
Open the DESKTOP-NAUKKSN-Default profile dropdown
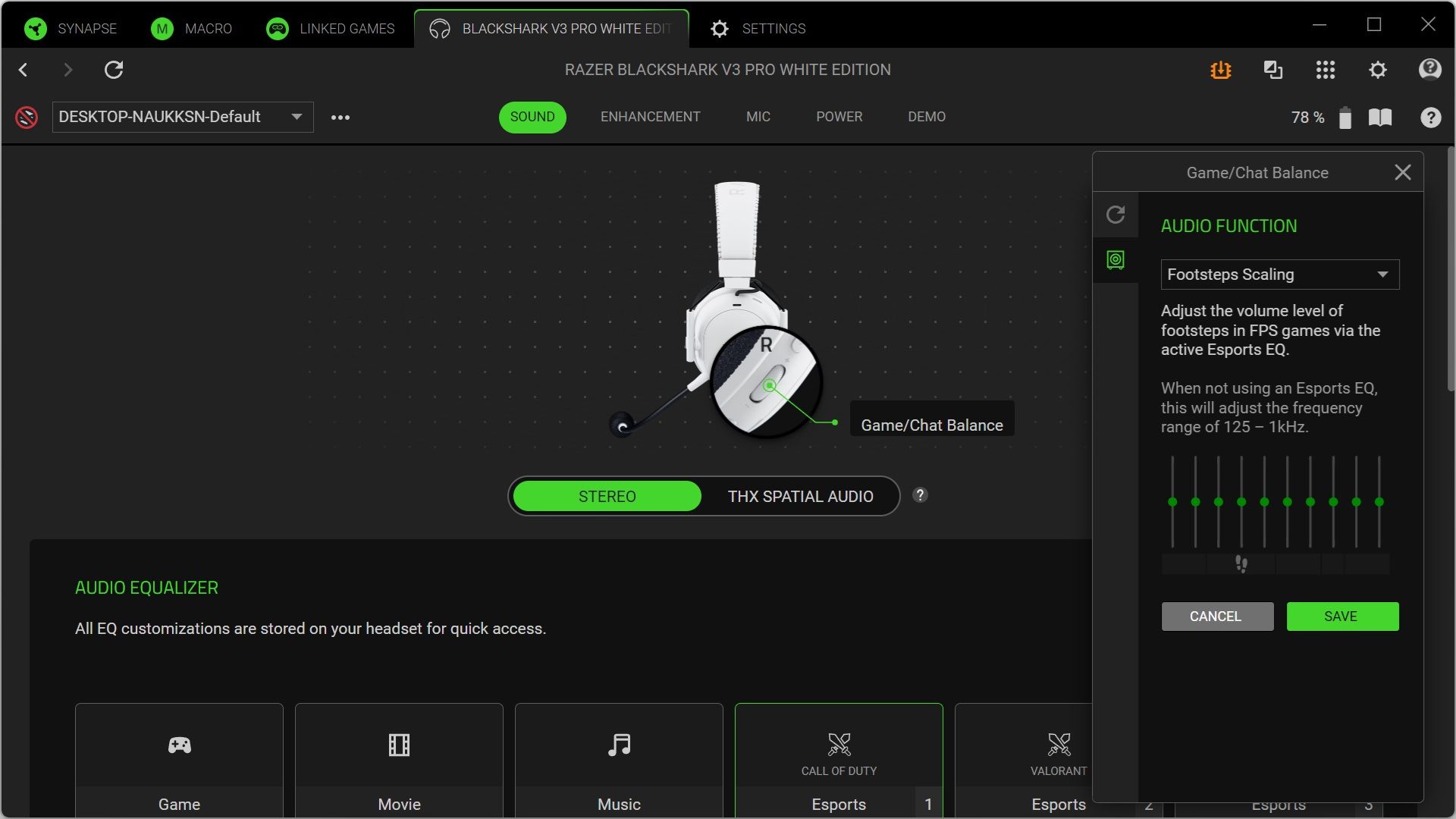182,117
